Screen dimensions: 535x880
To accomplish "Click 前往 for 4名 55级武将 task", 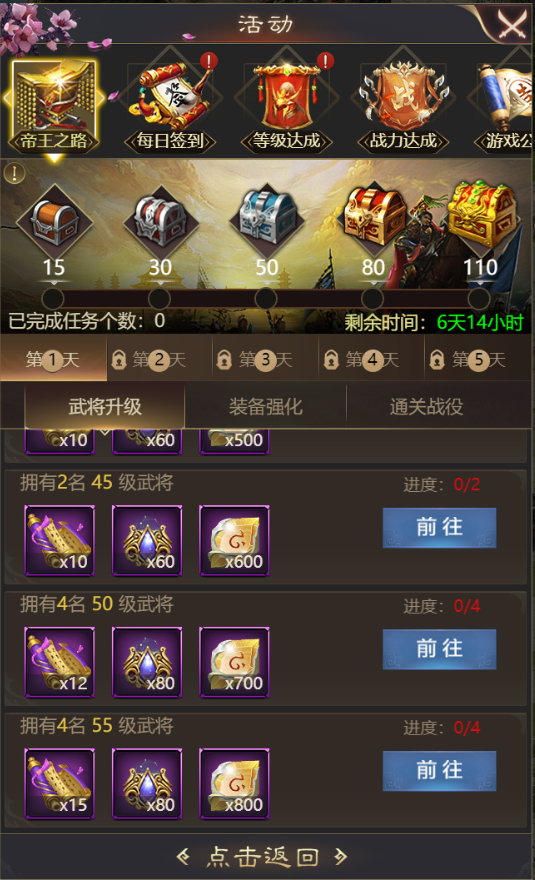I will click(440, 771).
